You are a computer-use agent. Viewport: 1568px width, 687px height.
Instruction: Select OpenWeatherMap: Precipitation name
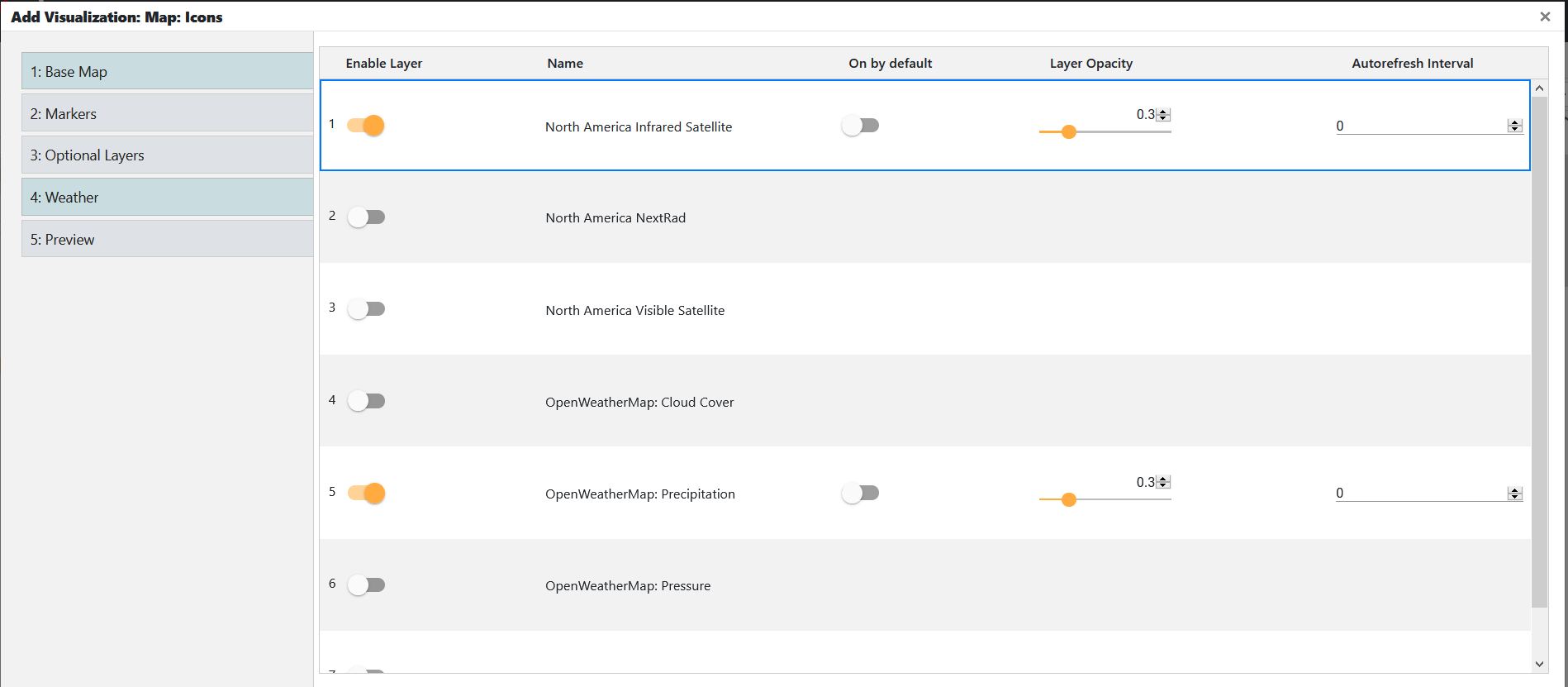pyautogui.click(x=640, y=494)
